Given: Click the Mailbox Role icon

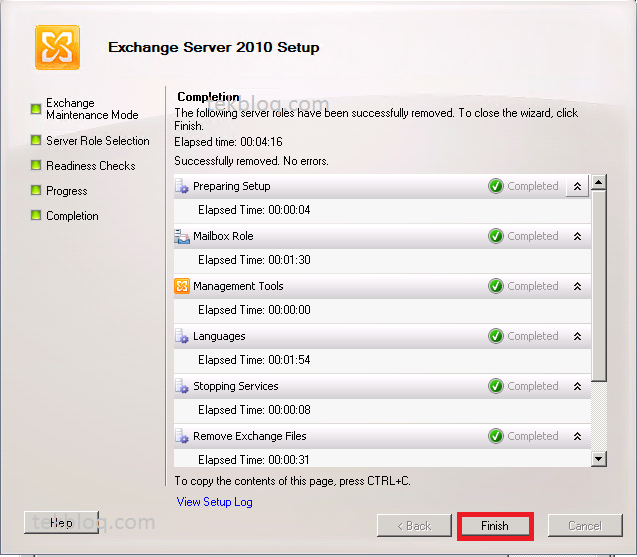Looking at the screenshot, I should tap(182, 236).
